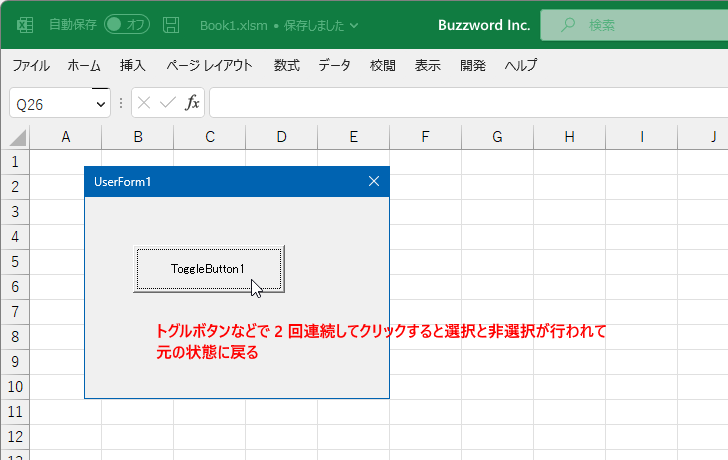Select column D header

pyautogui.click(x=281, y=137)
